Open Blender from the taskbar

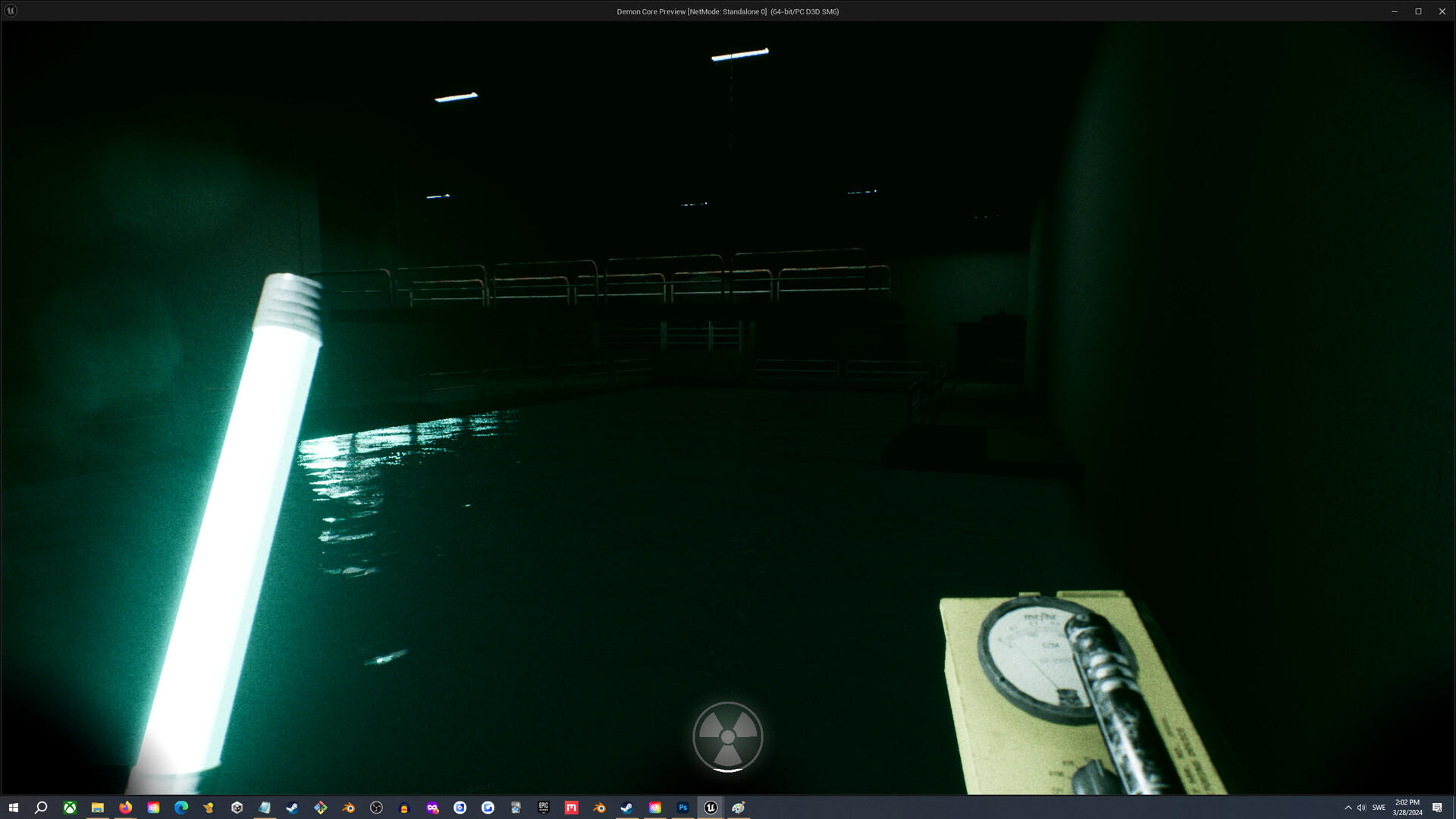[347, 808]
